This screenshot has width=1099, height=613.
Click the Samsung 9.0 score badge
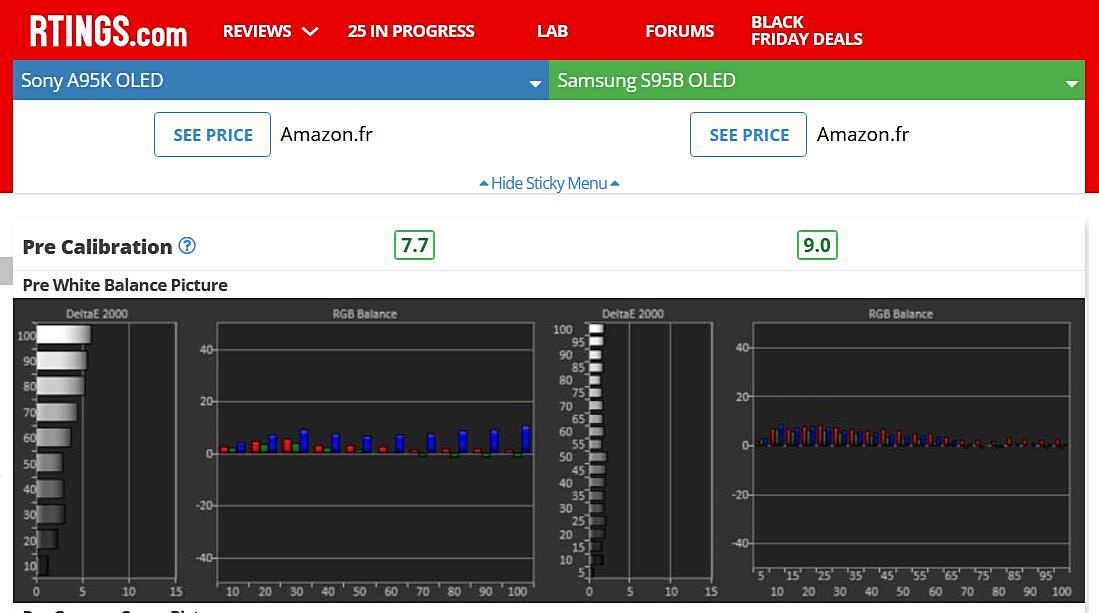point(817,245)
